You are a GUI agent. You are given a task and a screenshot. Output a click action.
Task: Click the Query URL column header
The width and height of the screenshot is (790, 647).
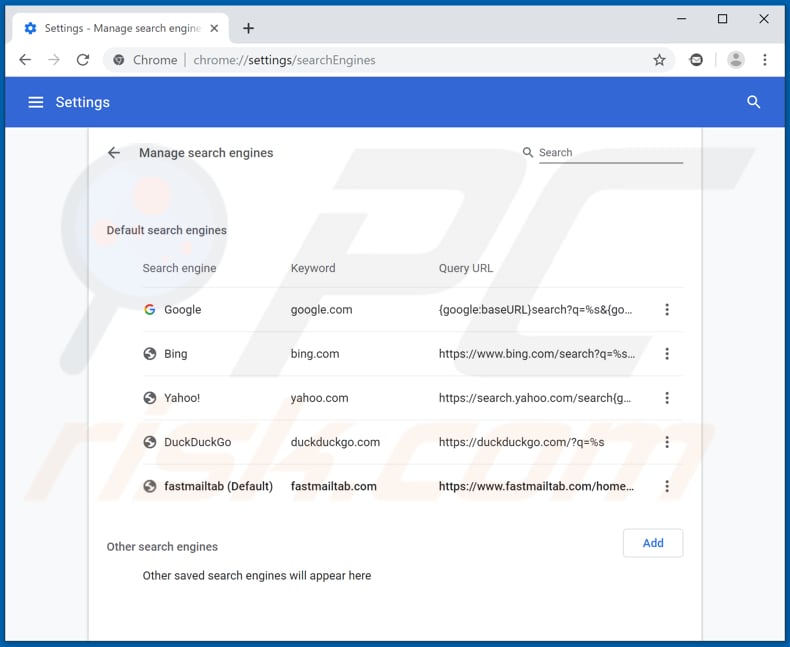click(466, 268)
